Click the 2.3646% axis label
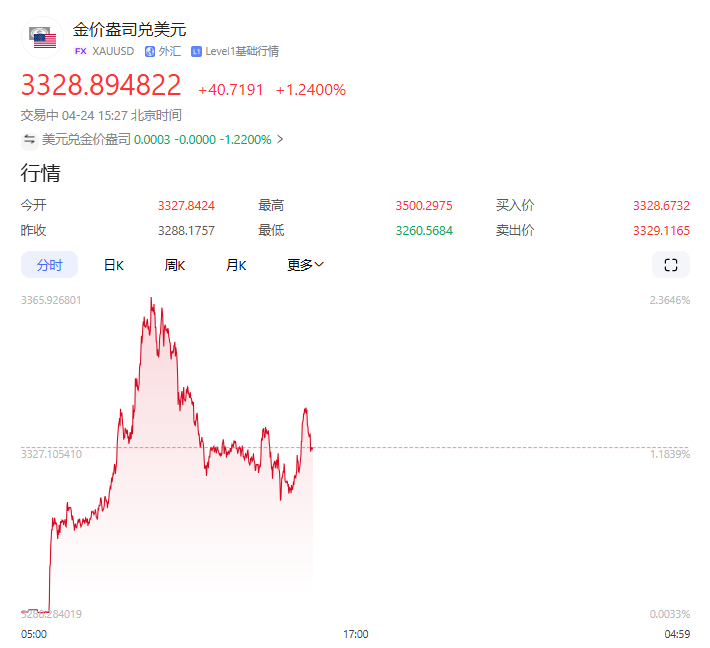 (x=670, y=300)
